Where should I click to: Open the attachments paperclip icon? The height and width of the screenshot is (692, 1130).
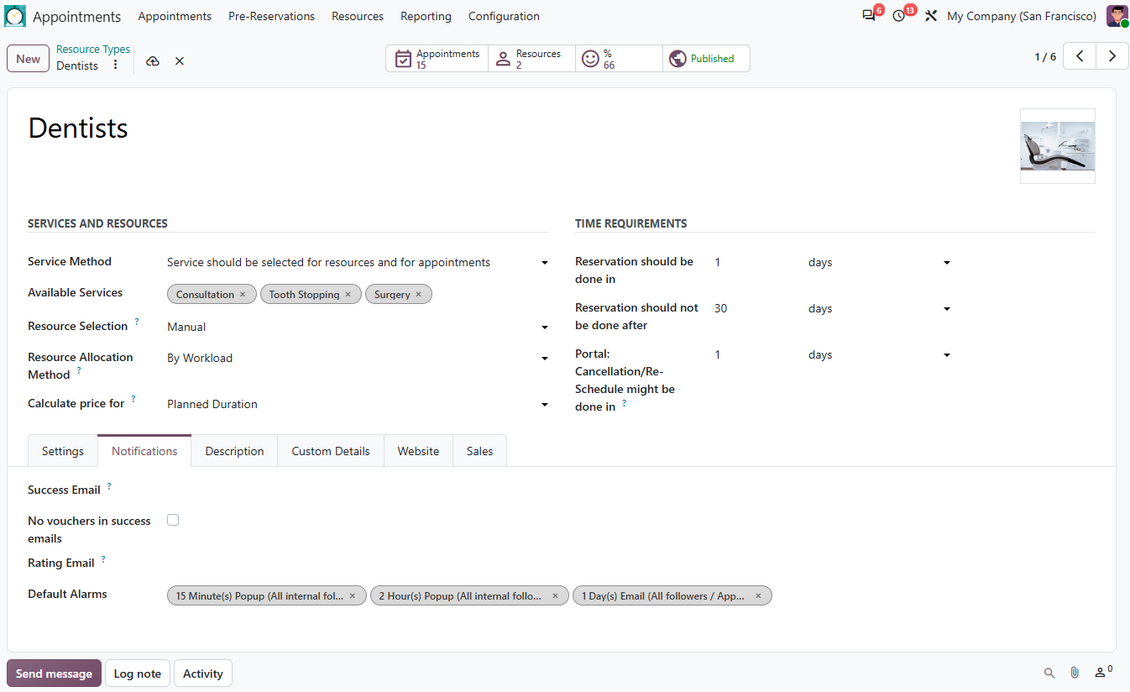tap(1074, 673)
